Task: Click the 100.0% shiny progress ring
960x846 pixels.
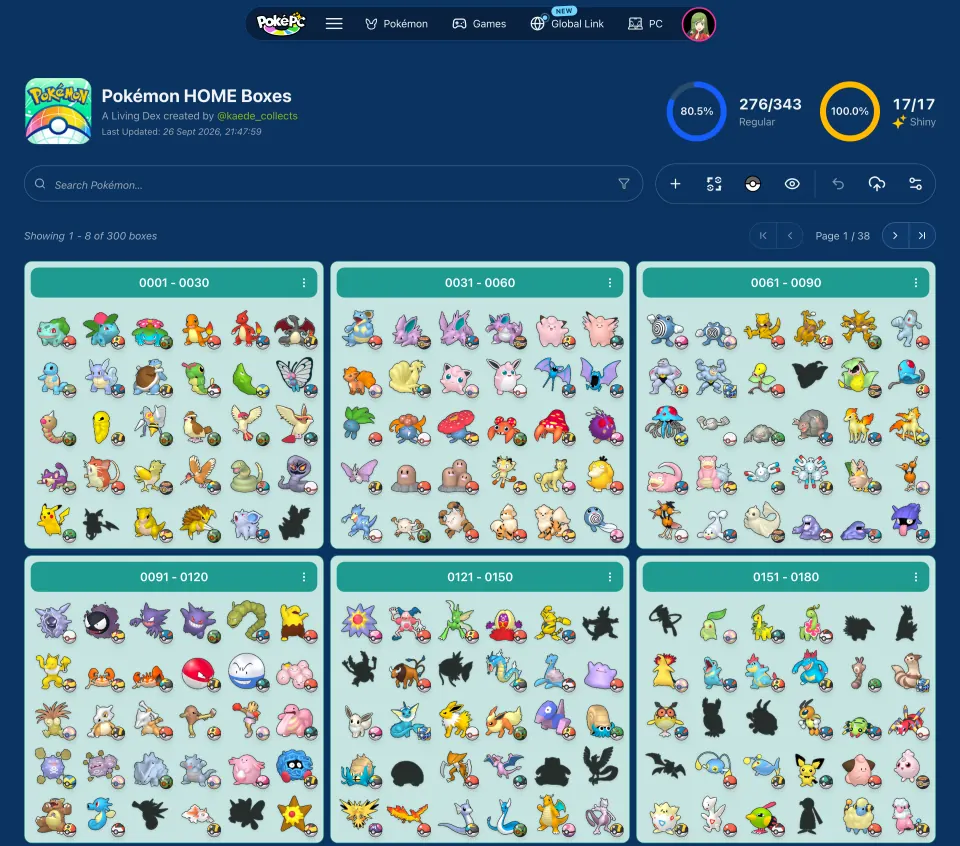Action: [x=850, y=111]
